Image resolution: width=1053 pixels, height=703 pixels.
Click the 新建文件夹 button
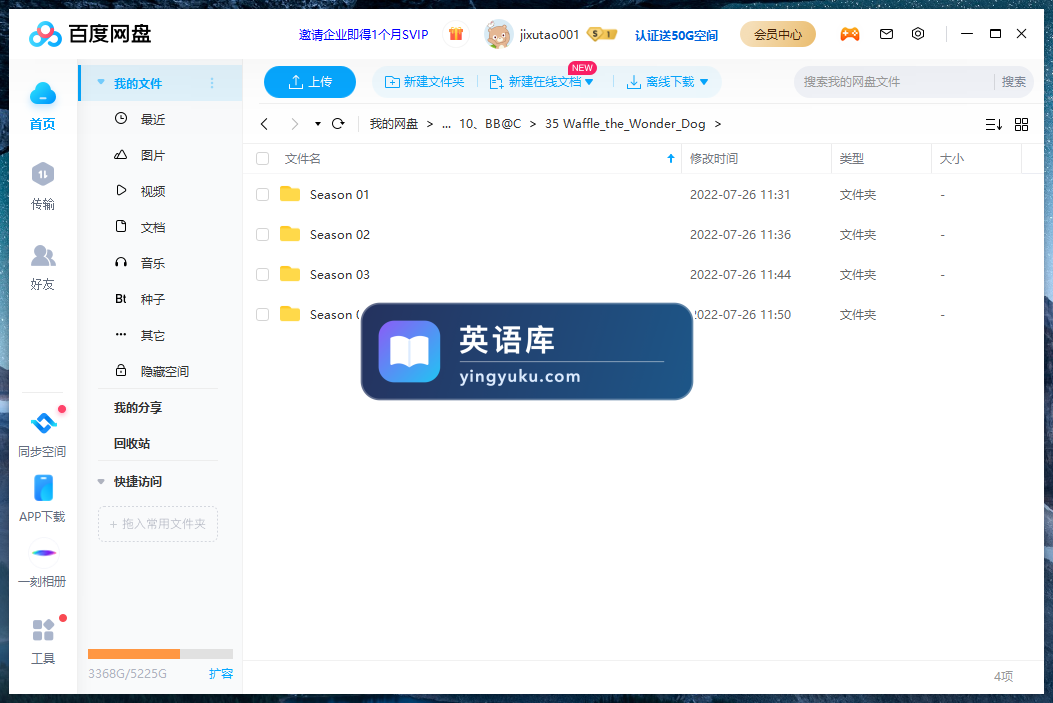[424, 82]
